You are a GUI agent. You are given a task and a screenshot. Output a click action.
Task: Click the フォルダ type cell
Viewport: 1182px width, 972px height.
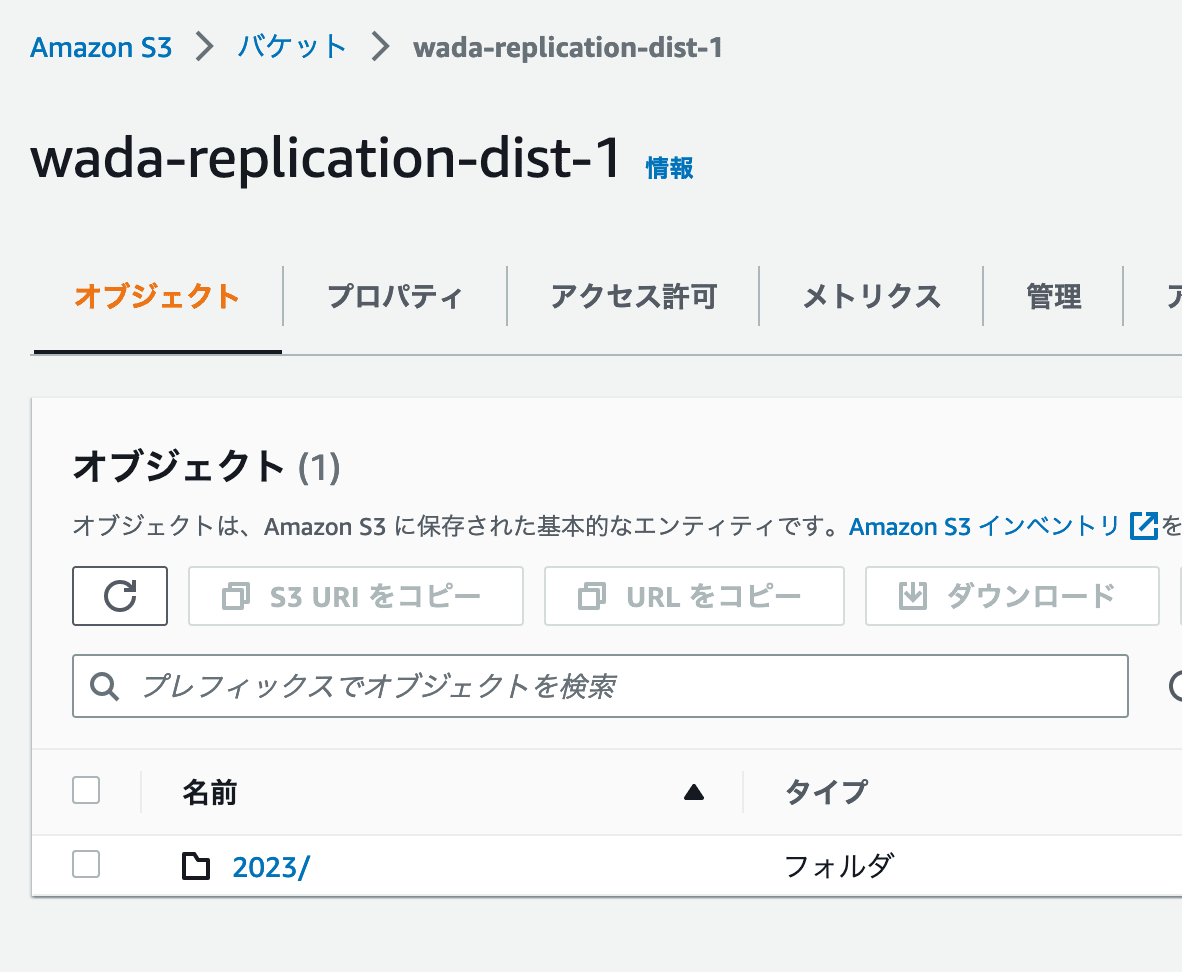[x=839, y=866]
